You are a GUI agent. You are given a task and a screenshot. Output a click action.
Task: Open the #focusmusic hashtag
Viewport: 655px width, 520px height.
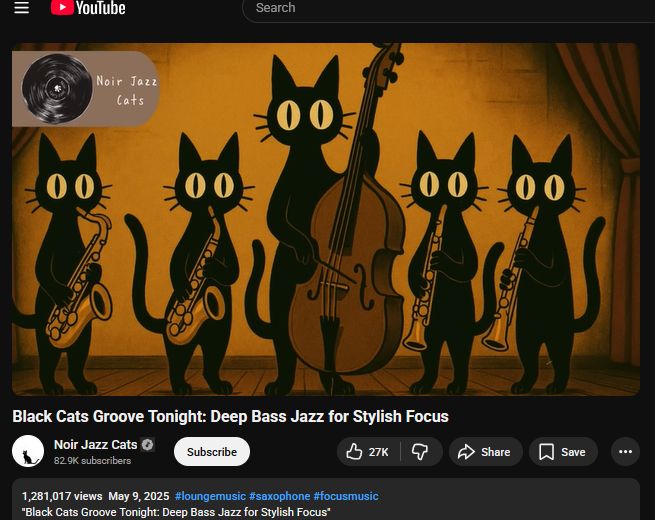[346, 496]
